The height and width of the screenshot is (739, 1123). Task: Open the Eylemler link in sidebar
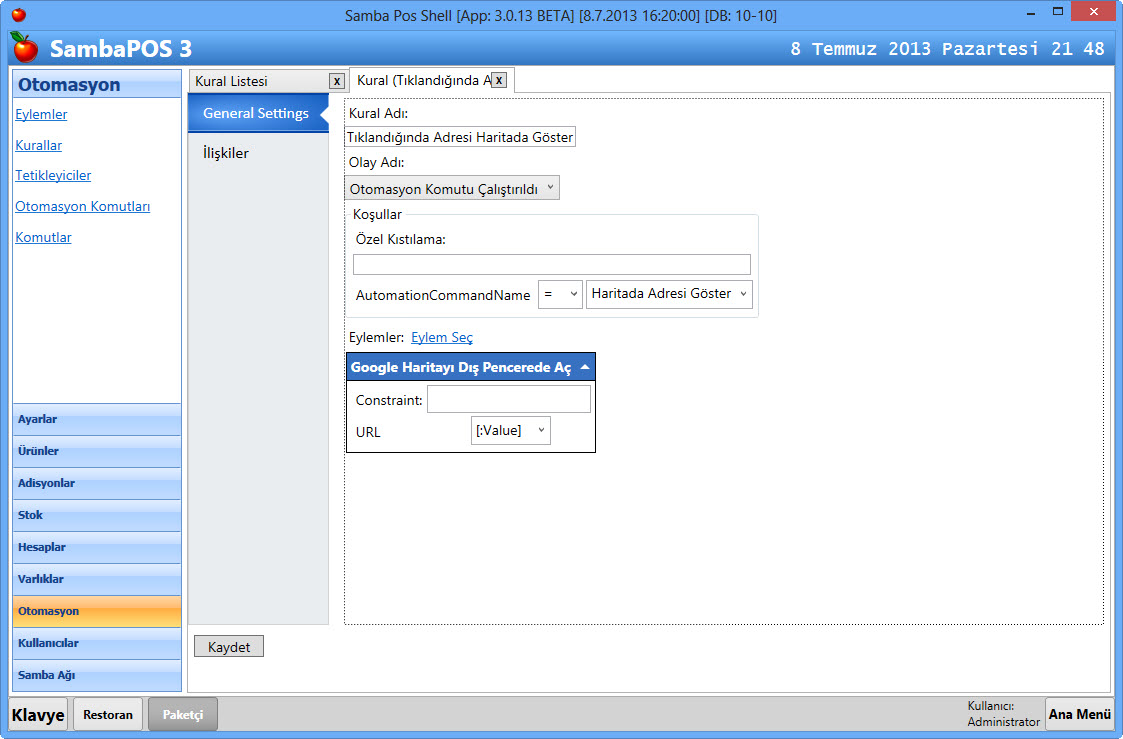41,114
